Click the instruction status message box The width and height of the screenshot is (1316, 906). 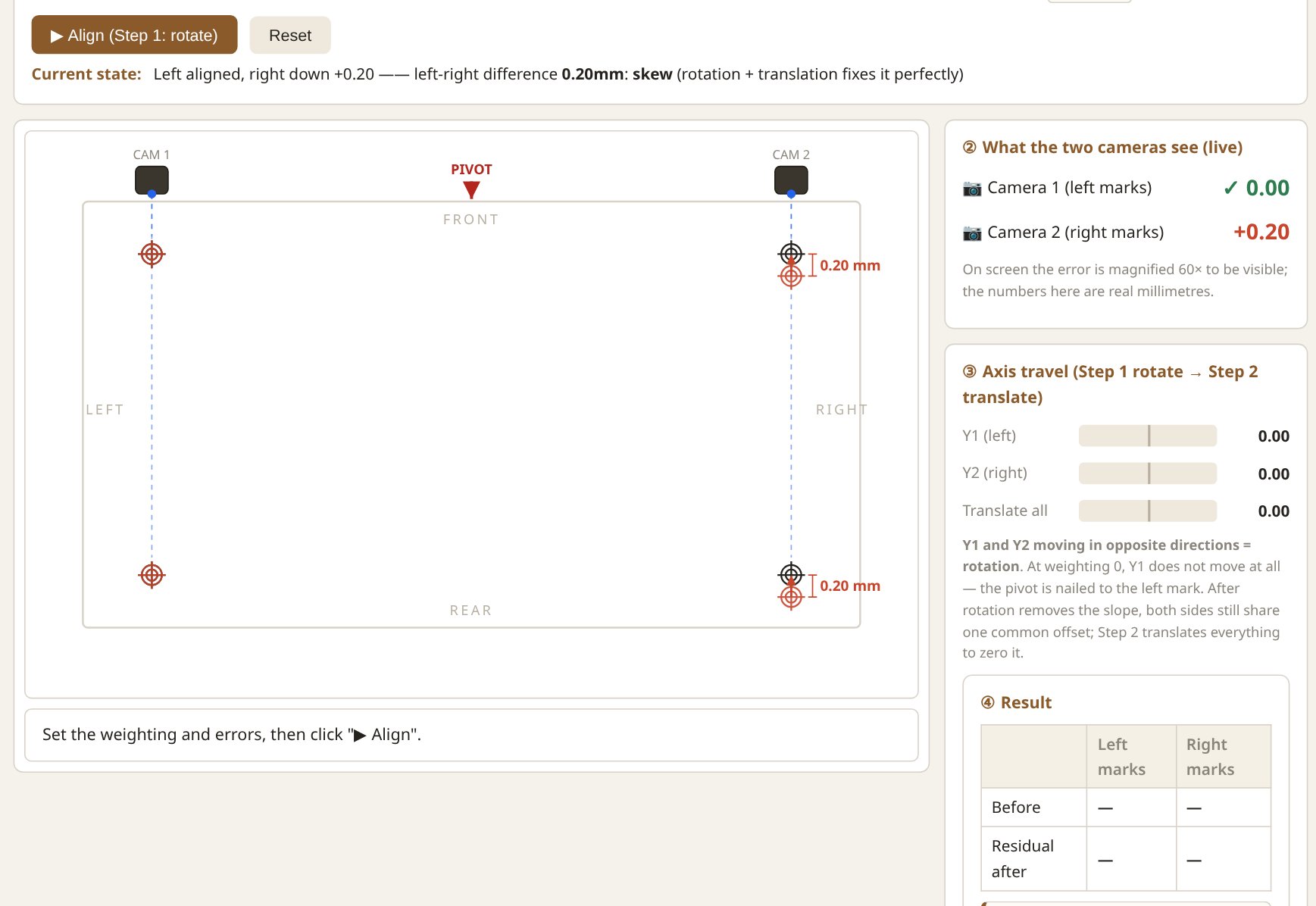click(x=471, y=735)
